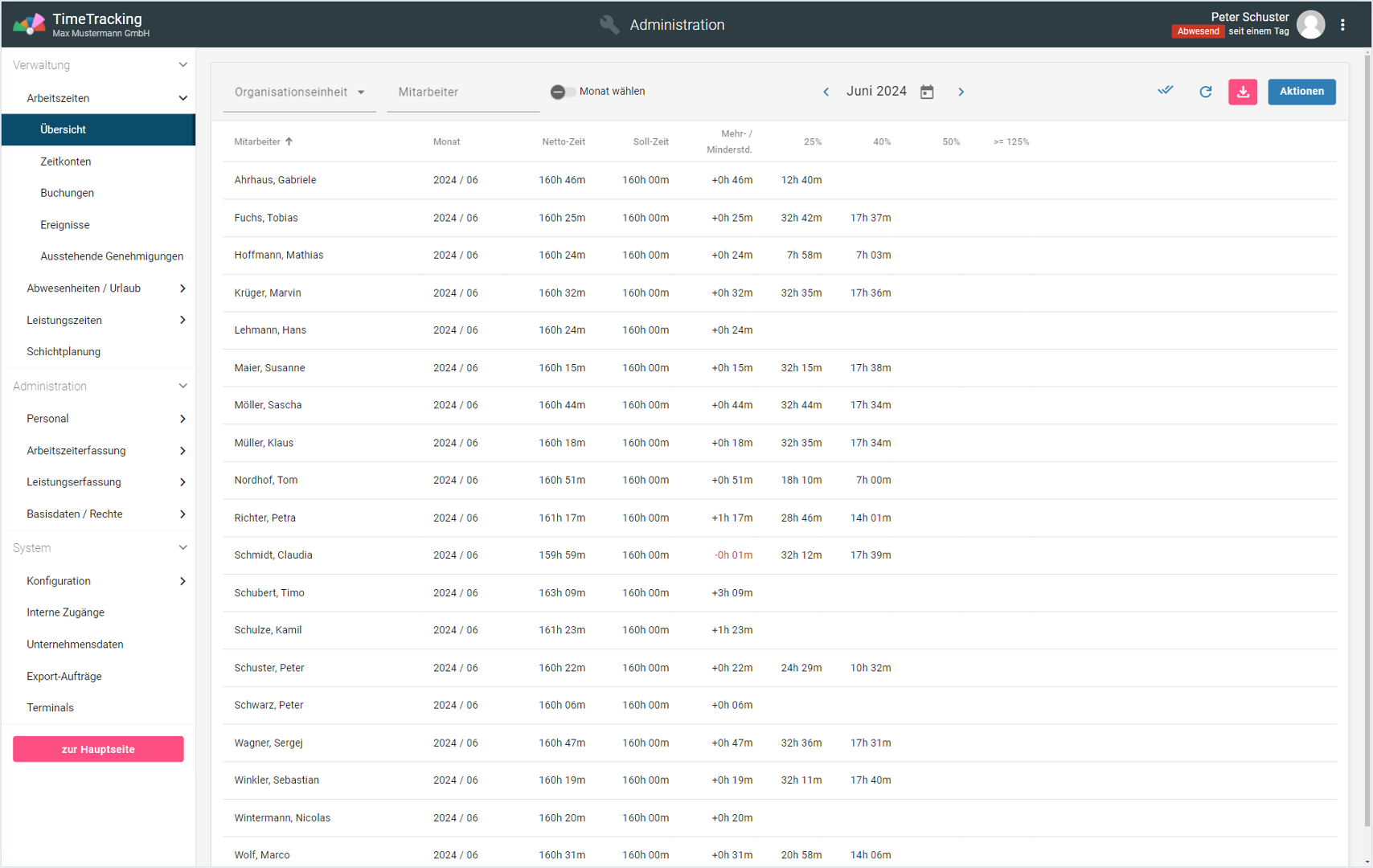Click Peter Schuster's user avatar
Viewport: 1373px width, 868px height.
point(1310,25)
